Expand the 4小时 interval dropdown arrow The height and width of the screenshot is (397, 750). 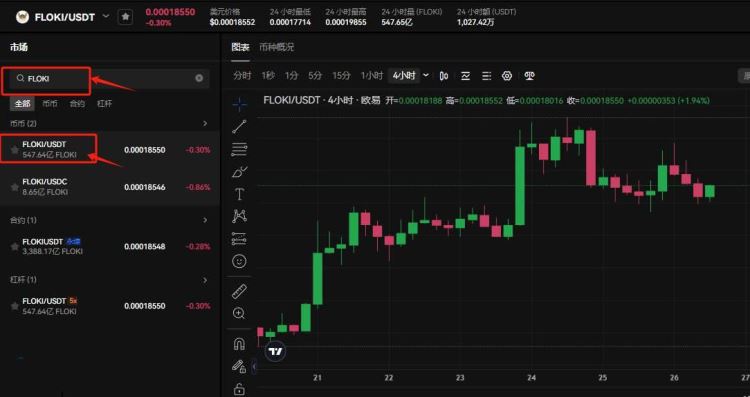click(426, 75)
